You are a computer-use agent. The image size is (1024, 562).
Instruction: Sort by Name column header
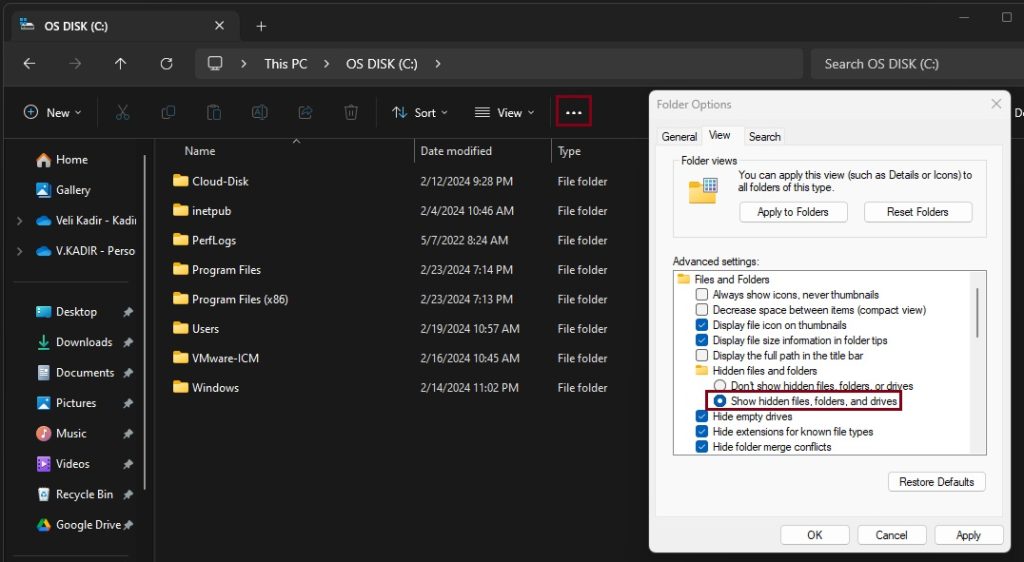click(200, 151)
